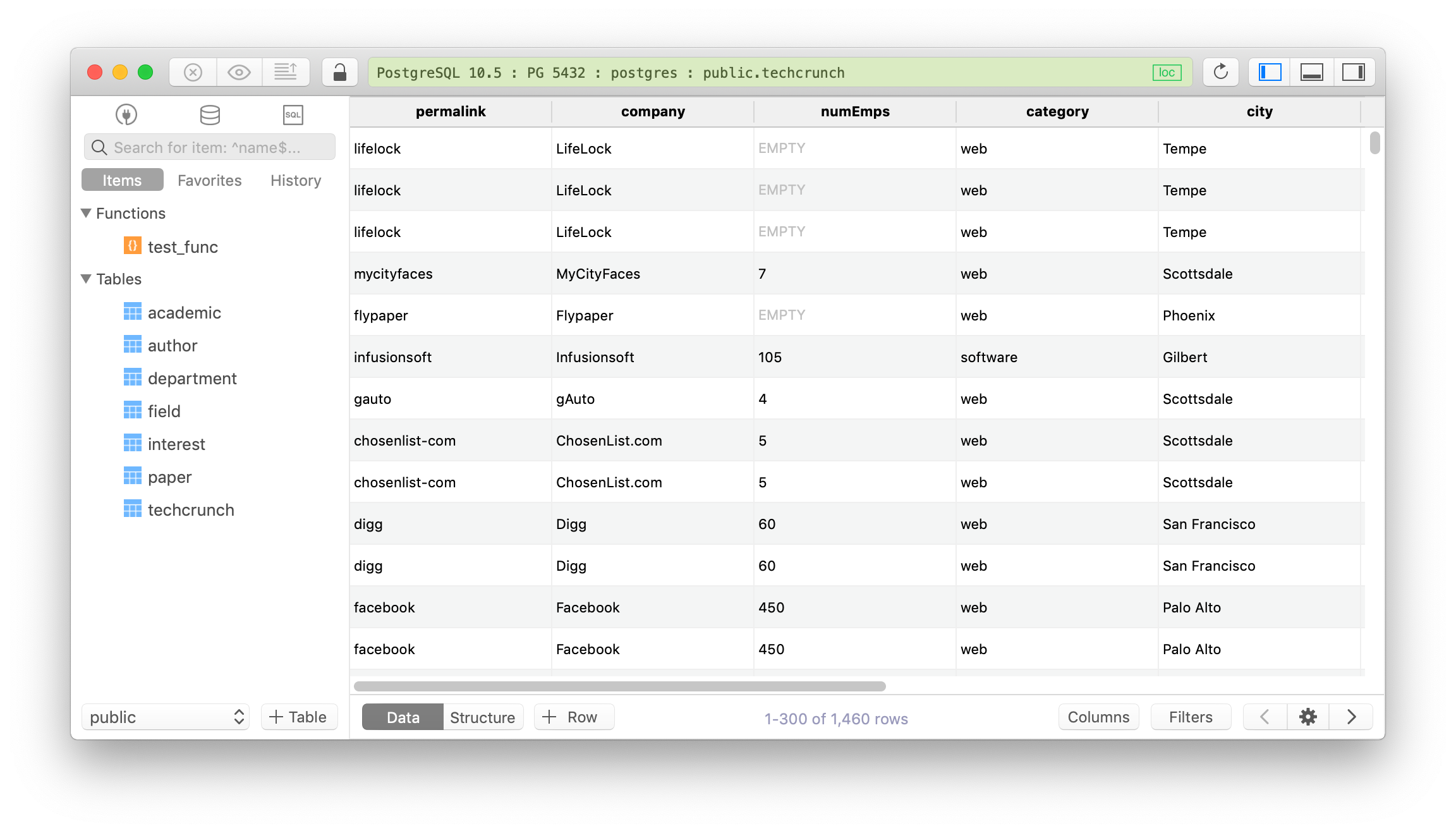1456x833 pixels.
Task: Click the Items navigation button
Action: click(x=123, y=180)
